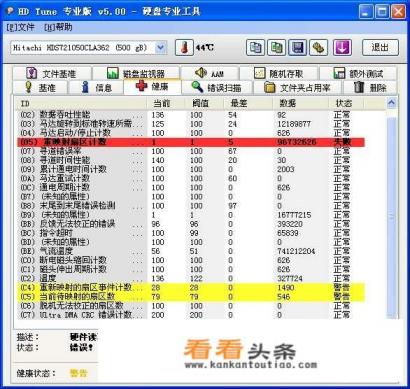Viewport: 410px width, 389px height.
Task: Click the copy screenshot to clipboard icon
Action: [x=276, y=47]
